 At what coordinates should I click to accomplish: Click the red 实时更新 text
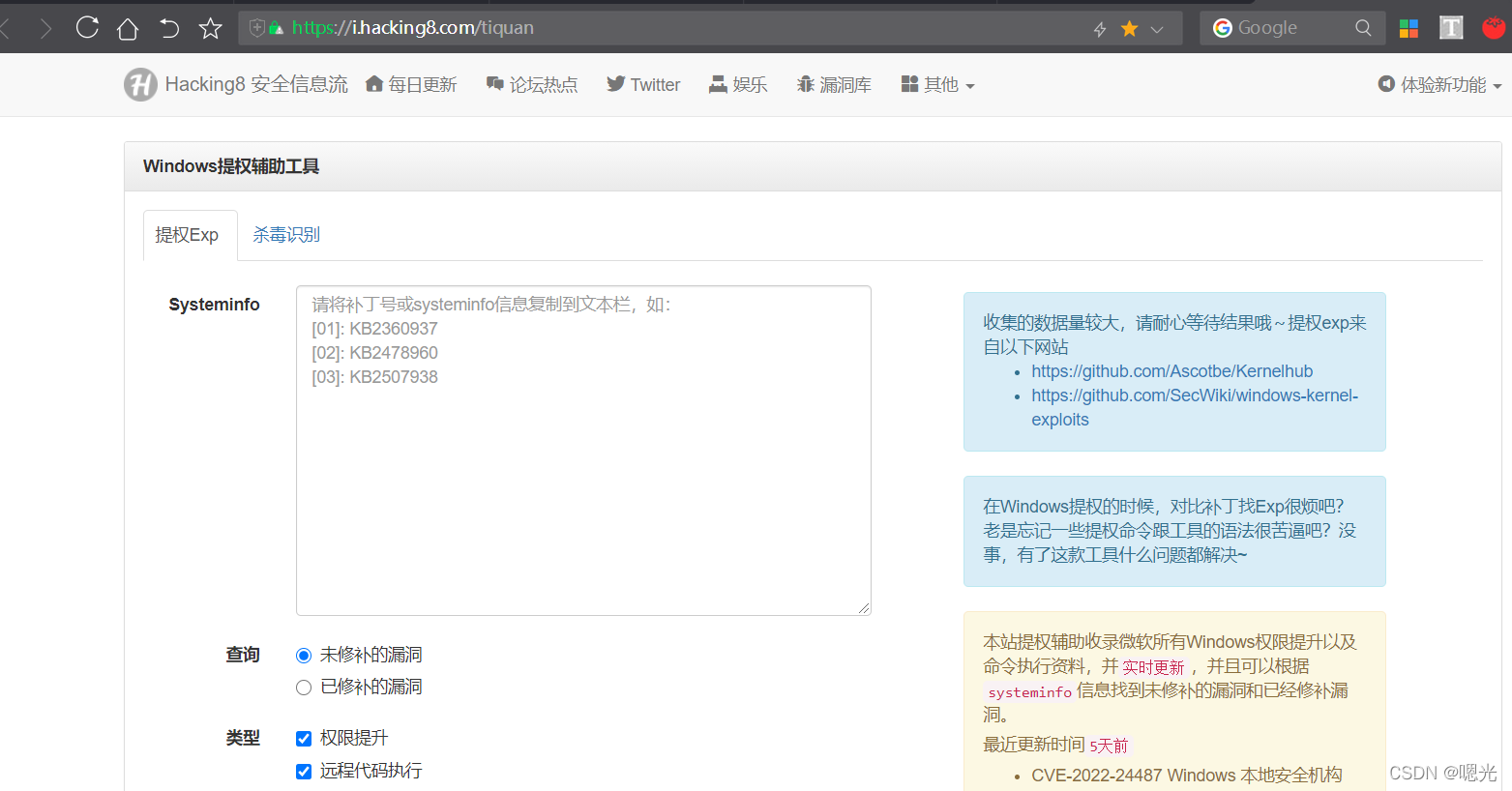click(x=1153, y=667)
